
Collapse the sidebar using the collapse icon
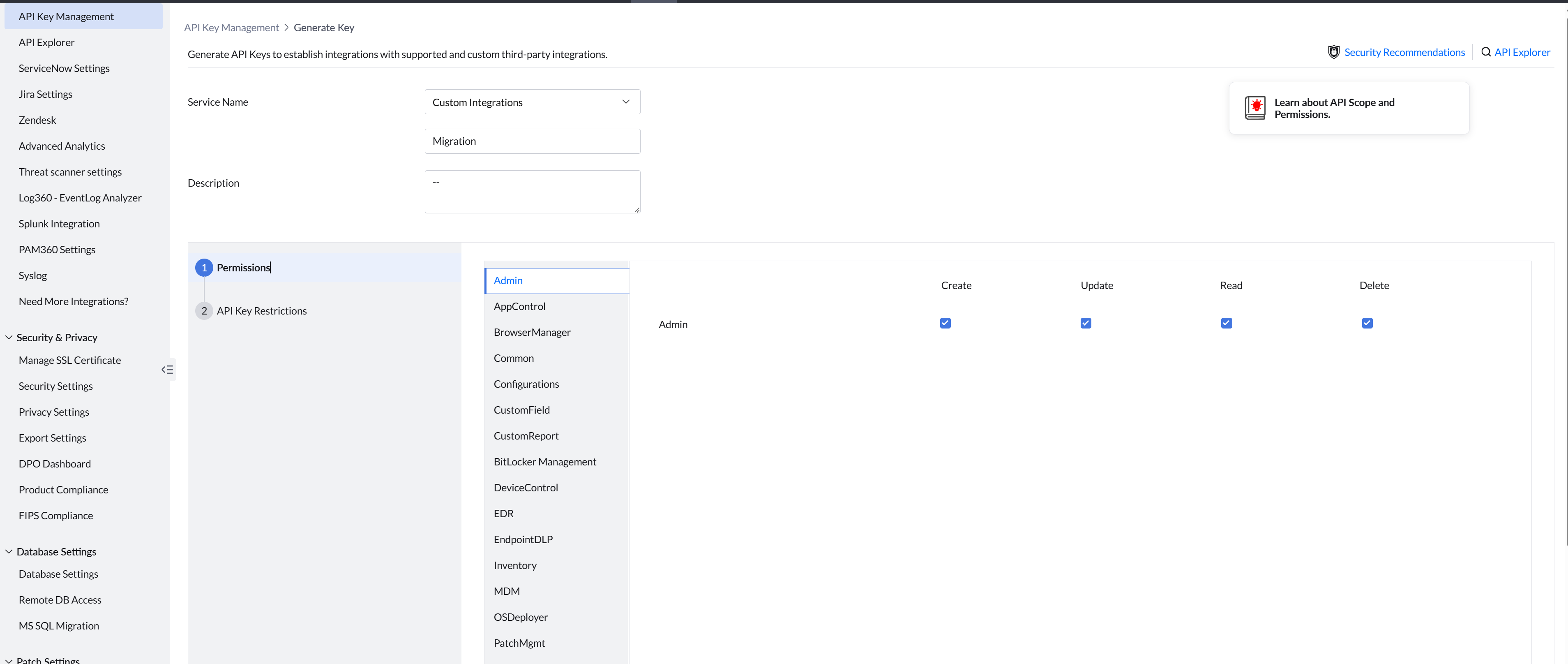click(167, 370)
